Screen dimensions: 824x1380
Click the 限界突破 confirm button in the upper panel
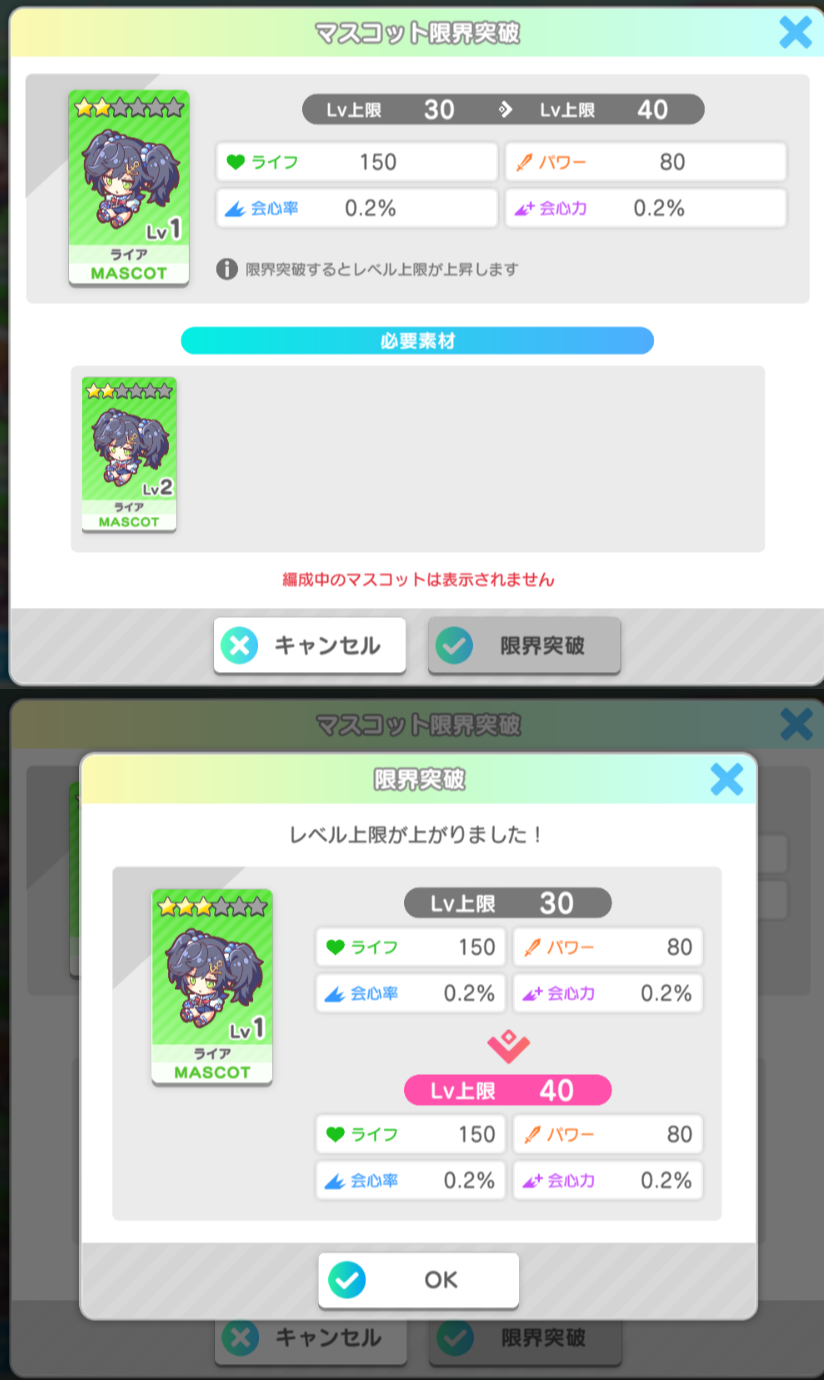point(524,645)
